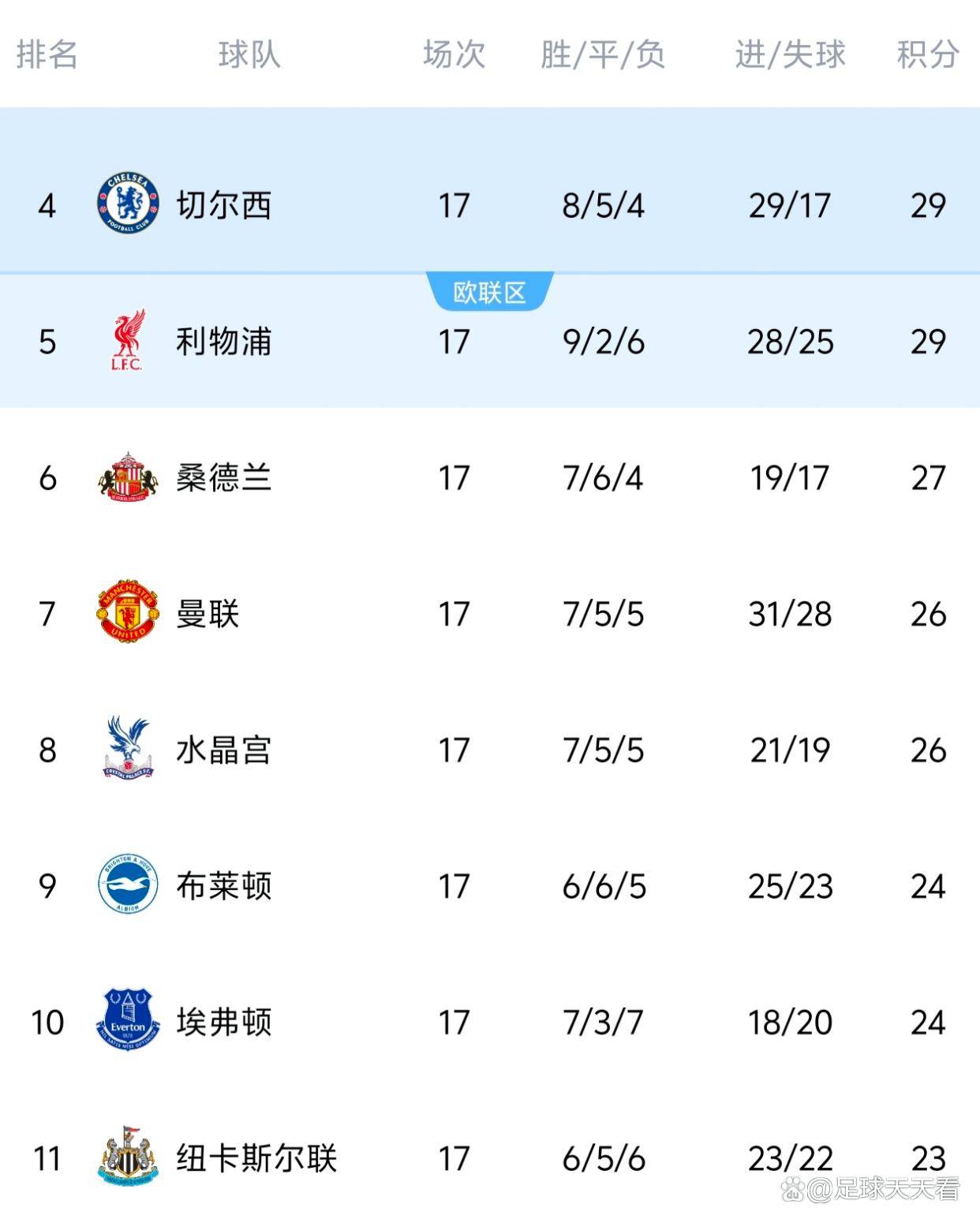Click the 球队 team column header
Viewport: 980px width, 1223px height.
point(249,54)
